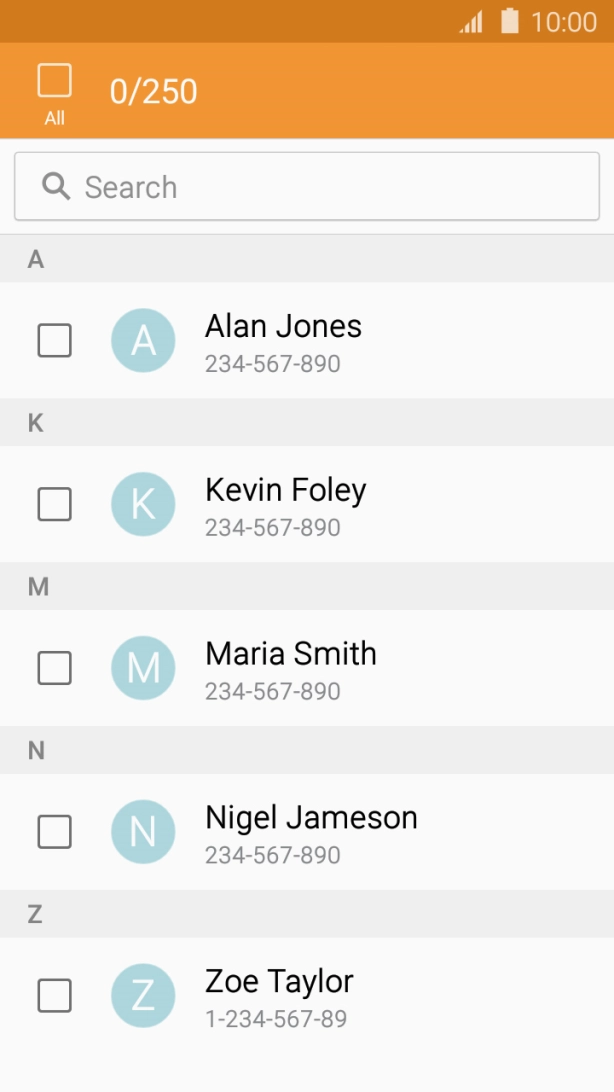Check the All contacts checkbox
The height and width of the screenshot is (1092, 614).
[54, 81]
